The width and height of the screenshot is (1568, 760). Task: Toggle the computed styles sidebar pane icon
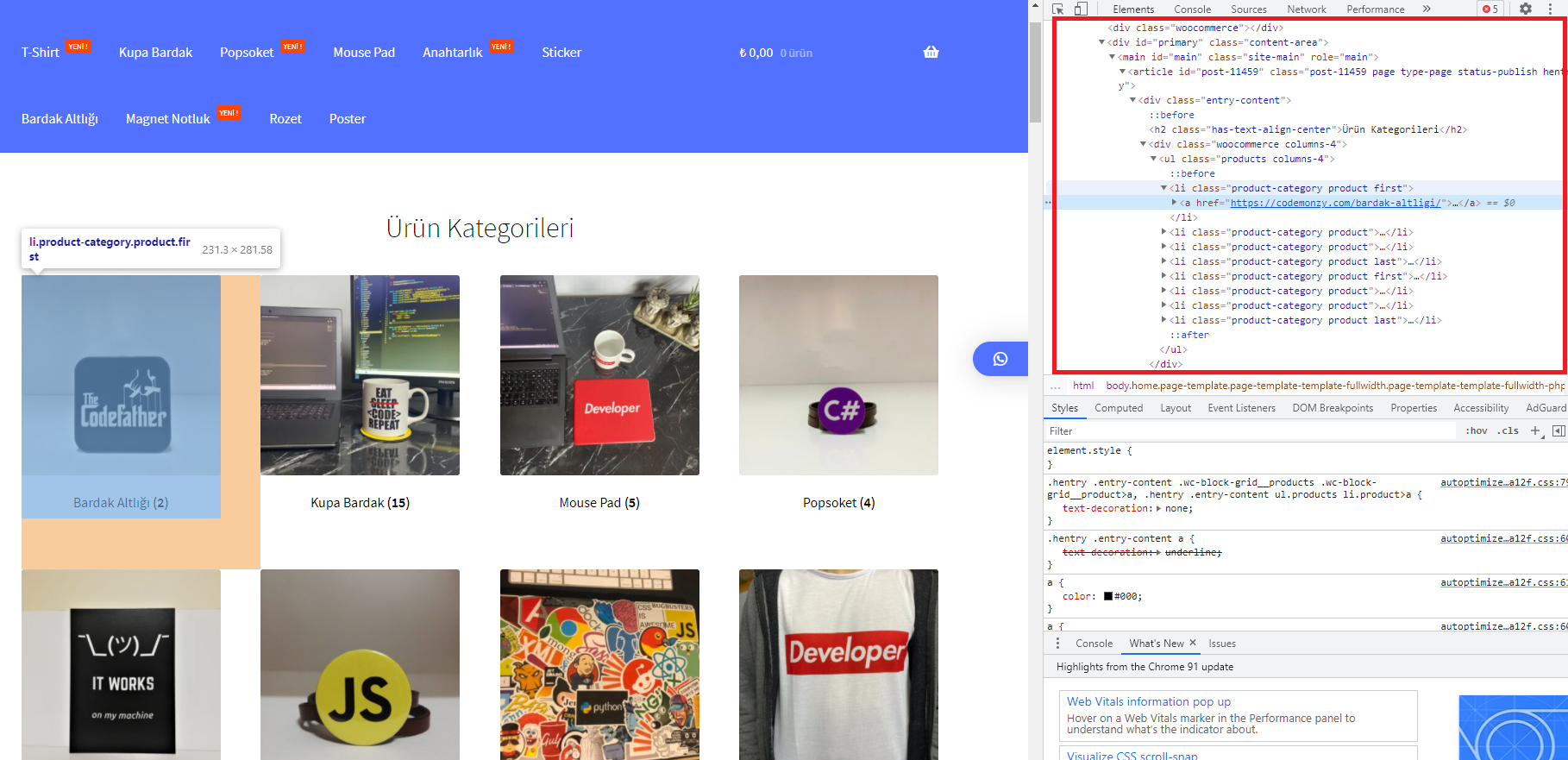pyautogui.click(x=1559, y=430)
